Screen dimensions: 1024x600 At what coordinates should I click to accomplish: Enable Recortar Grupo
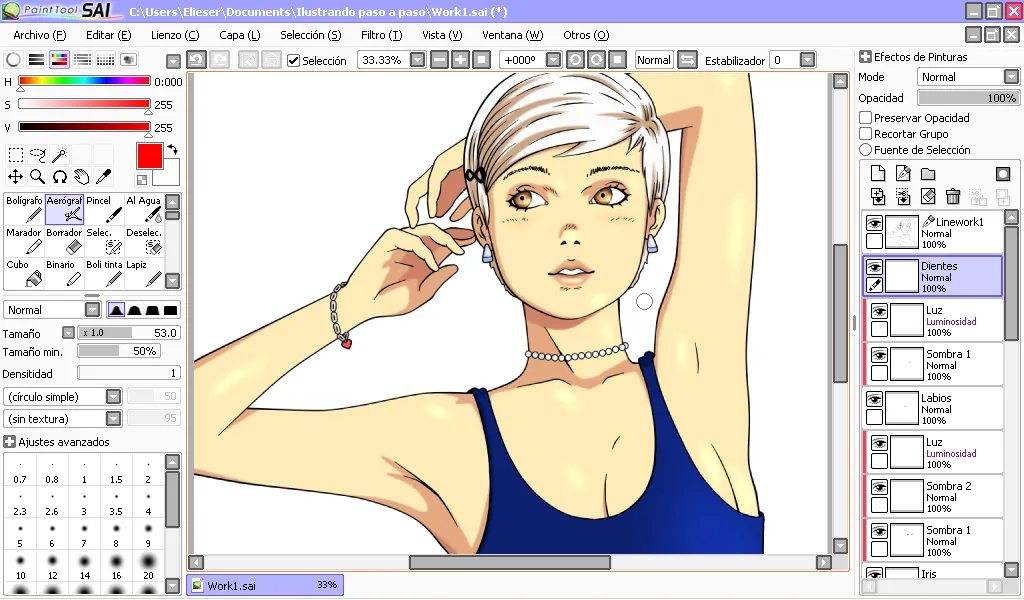coord(866,134)
